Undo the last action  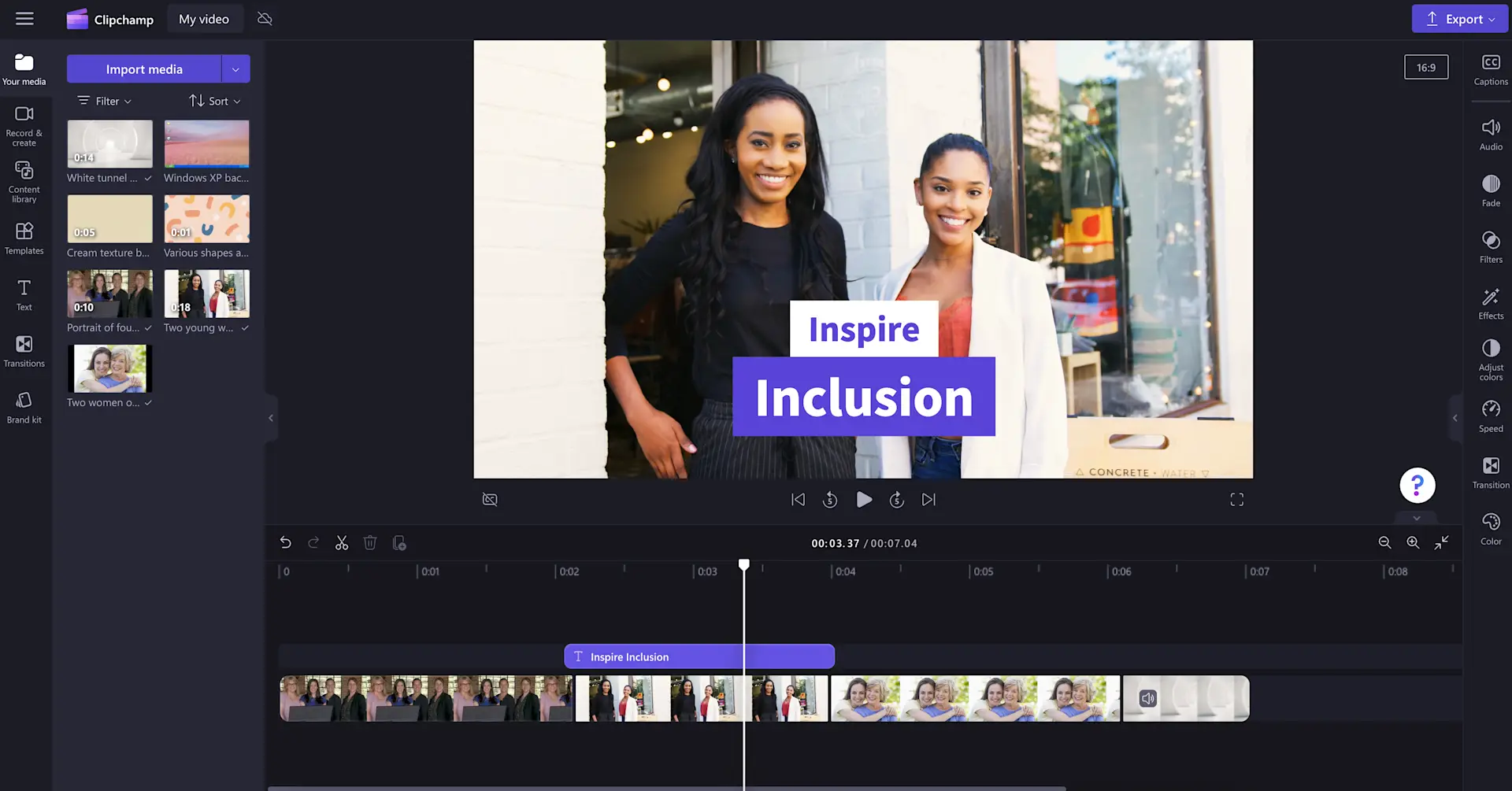tap(285, 543)
